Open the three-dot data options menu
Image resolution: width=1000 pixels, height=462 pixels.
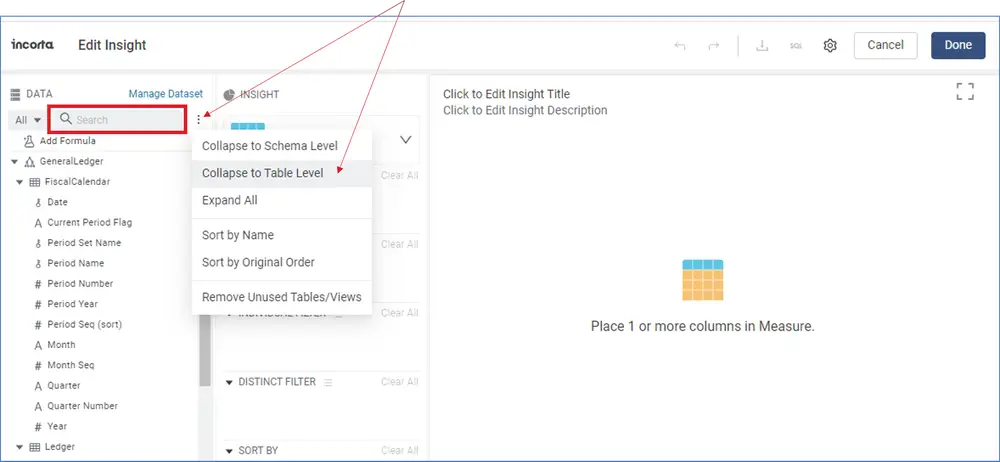click(199, 119)
